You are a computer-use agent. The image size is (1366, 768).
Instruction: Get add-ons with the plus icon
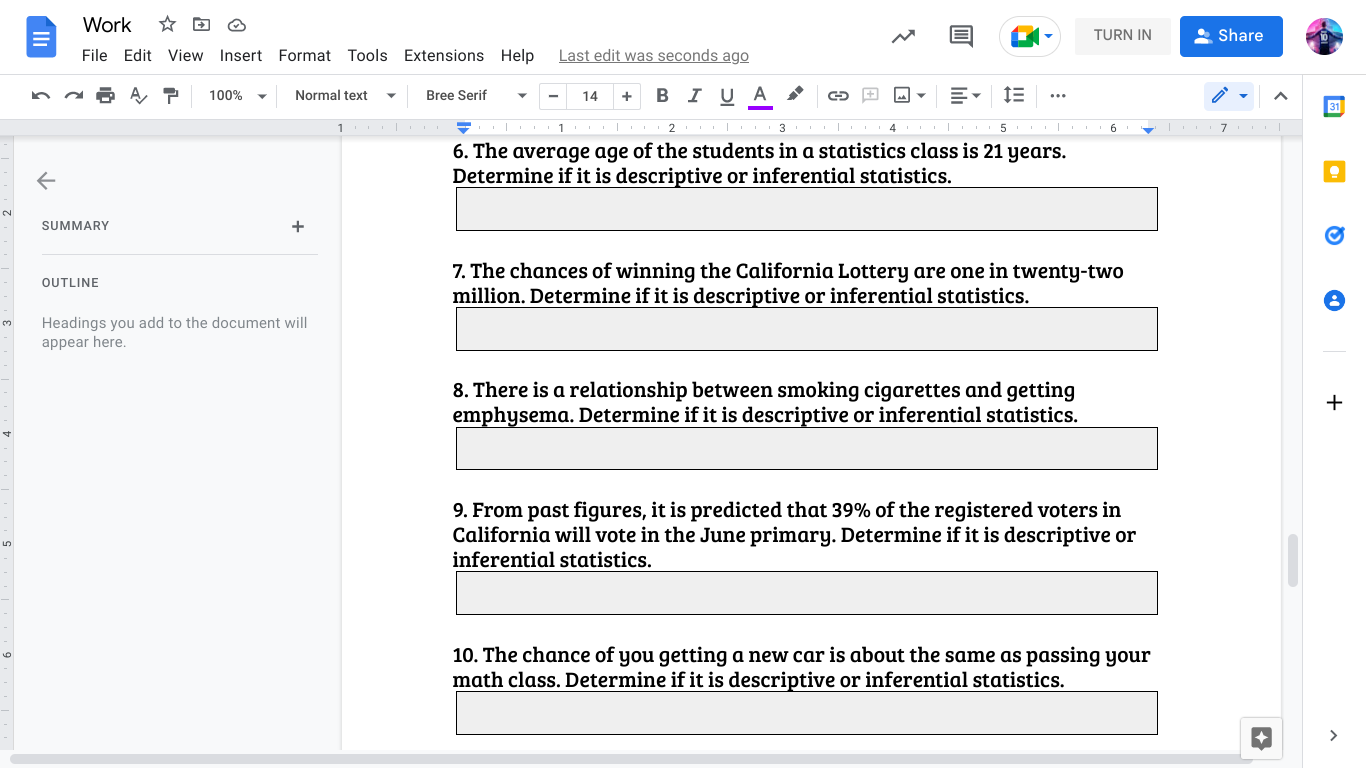coord(1334,403)
